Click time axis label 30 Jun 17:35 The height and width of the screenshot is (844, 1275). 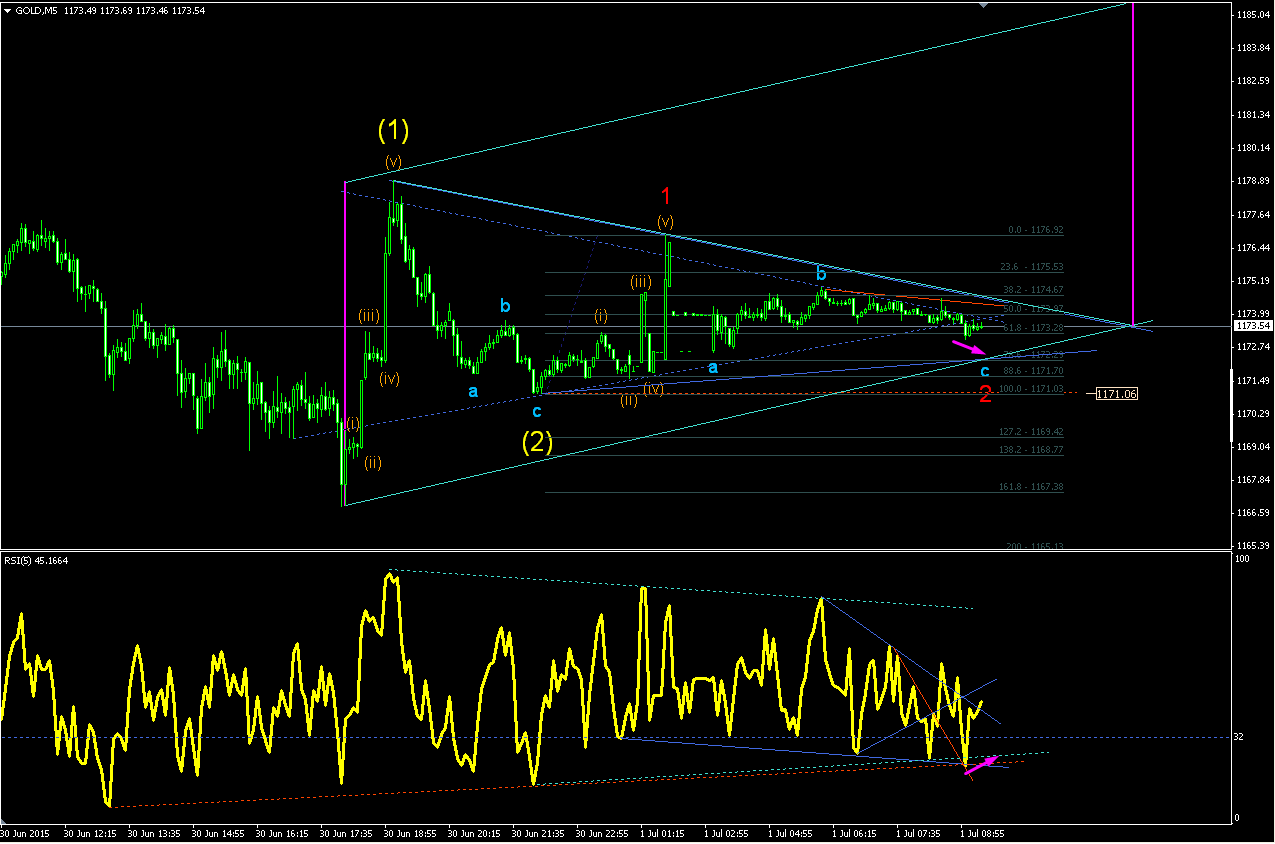tap(347, 832)
